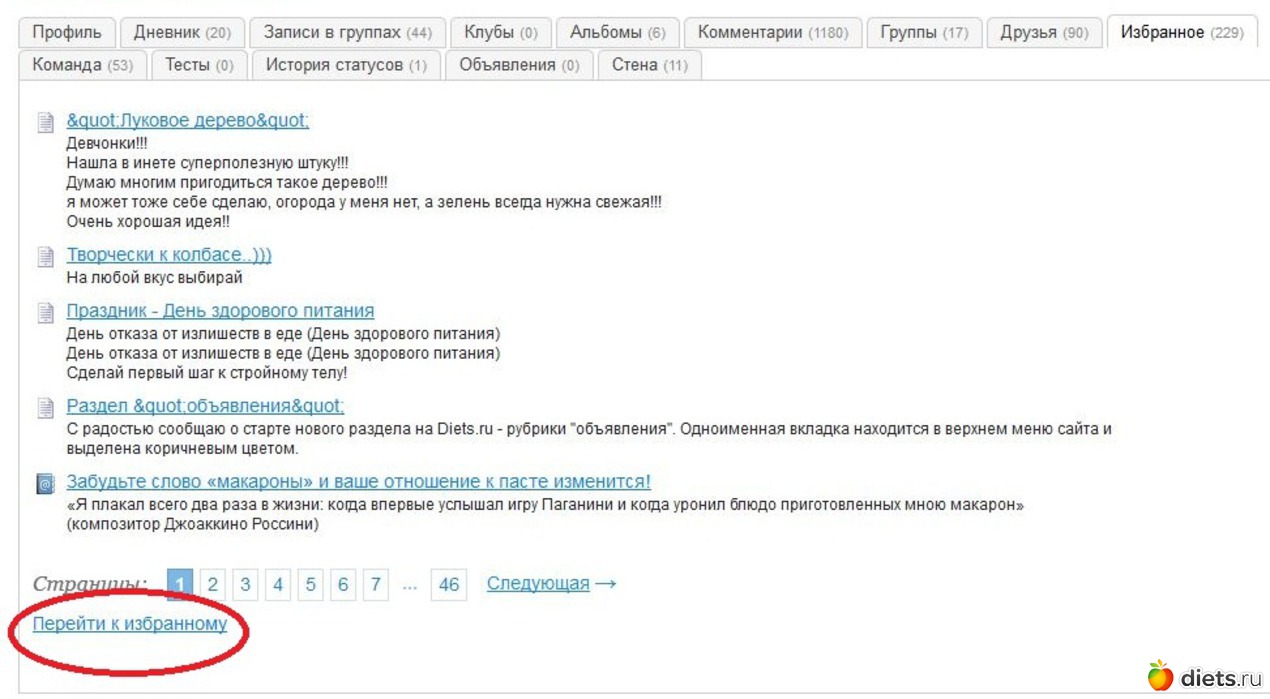Switch to the "История статусов" tab

click(x=346, y=65)
